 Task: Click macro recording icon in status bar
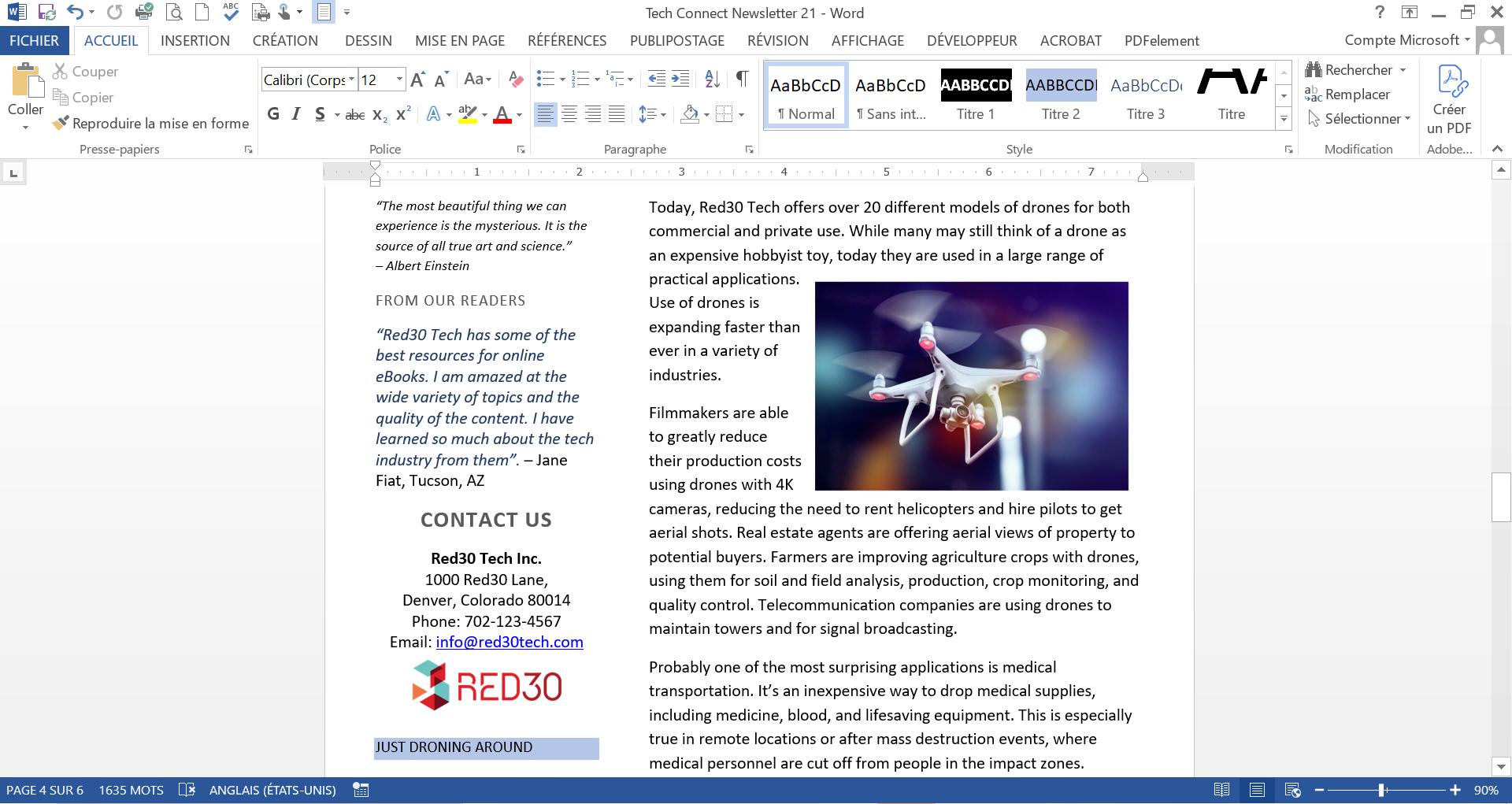point(361,790)
